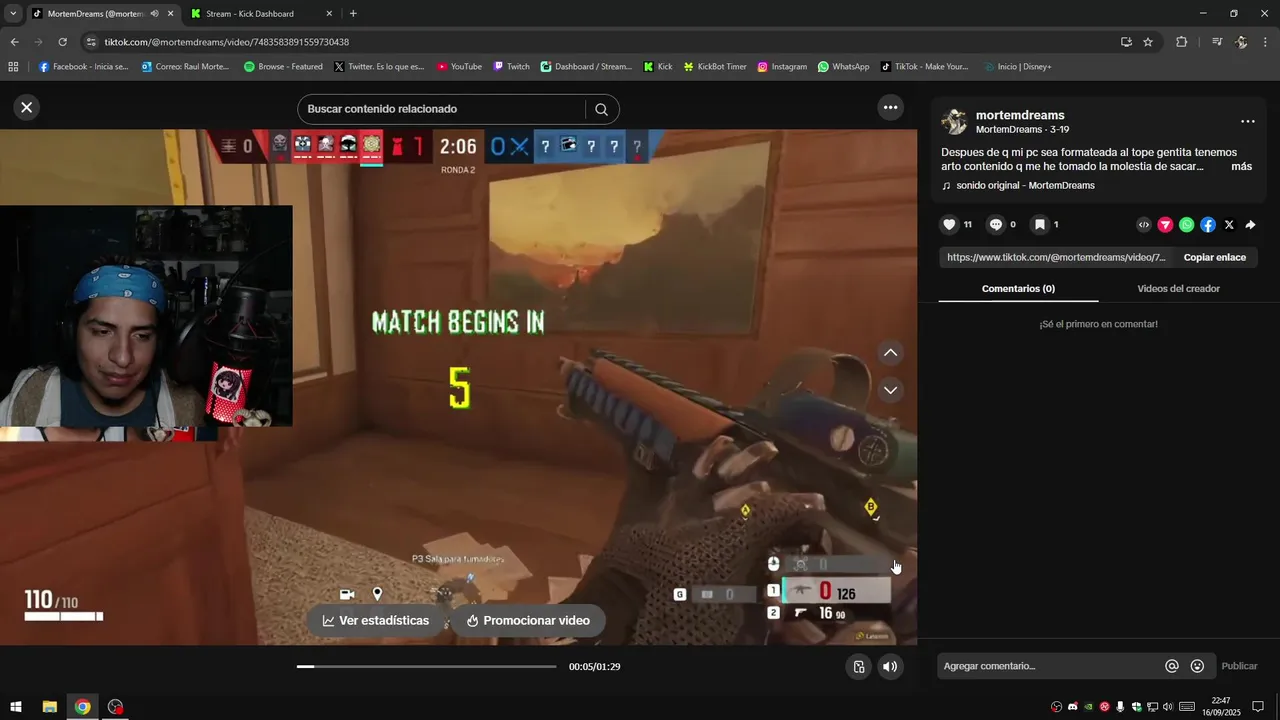
Task: Open the Chrome three-dot menu
Action: 1266,42
